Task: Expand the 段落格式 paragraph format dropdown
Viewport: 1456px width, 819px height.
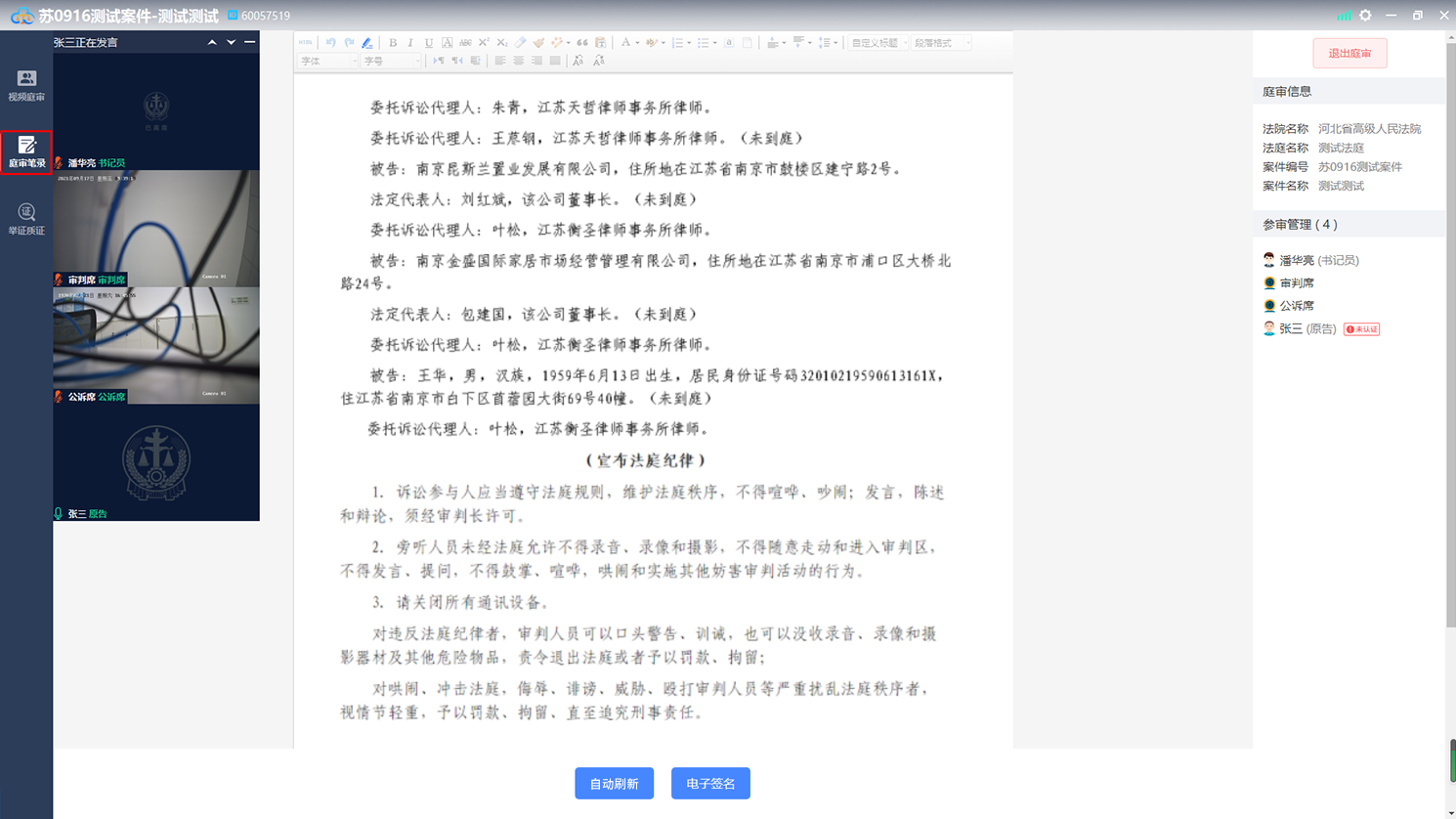Action: tap(941, 43)
